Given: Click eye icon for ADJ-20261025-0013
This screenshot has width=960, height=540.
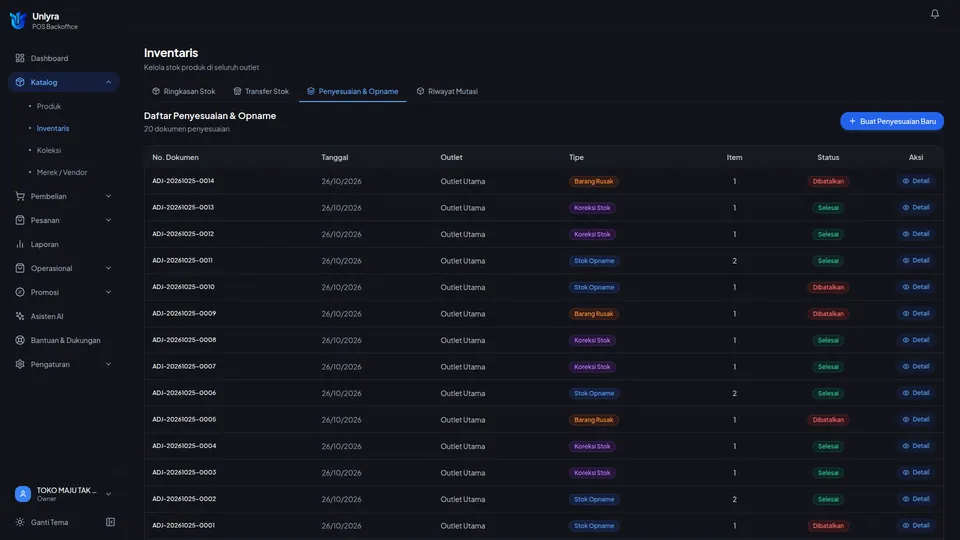Looking at the screenshot, I should pyautogui.click(x=906, y=208).
